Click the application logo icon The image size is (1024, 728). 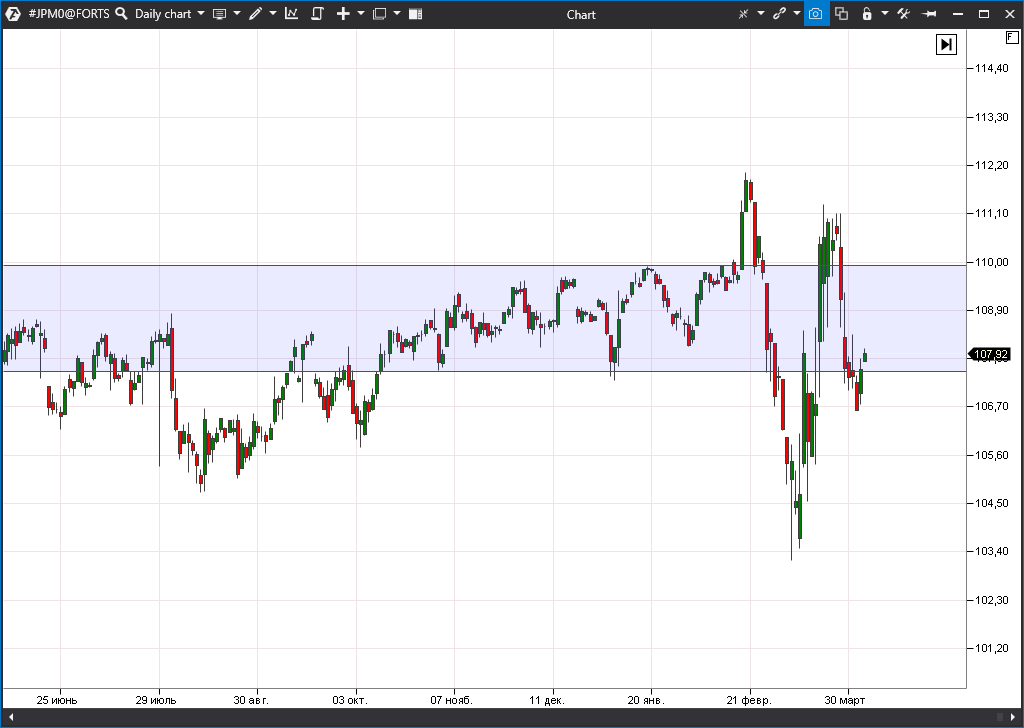click(12, 14)
